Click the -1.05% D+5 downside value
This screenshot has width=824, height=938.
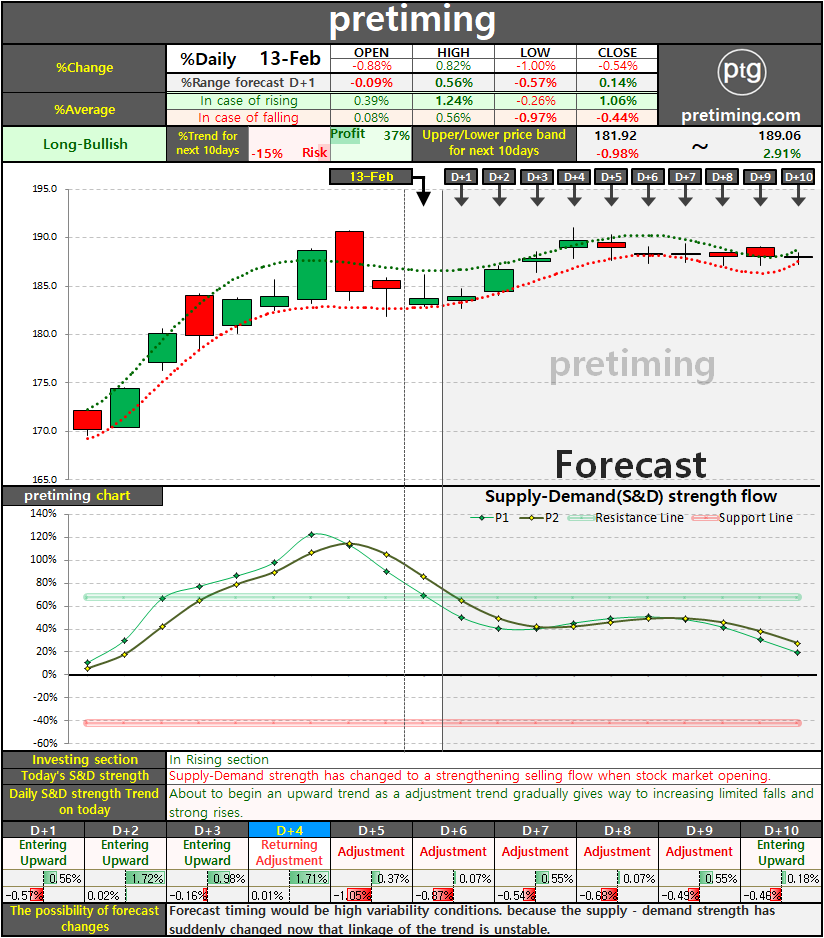353,896
